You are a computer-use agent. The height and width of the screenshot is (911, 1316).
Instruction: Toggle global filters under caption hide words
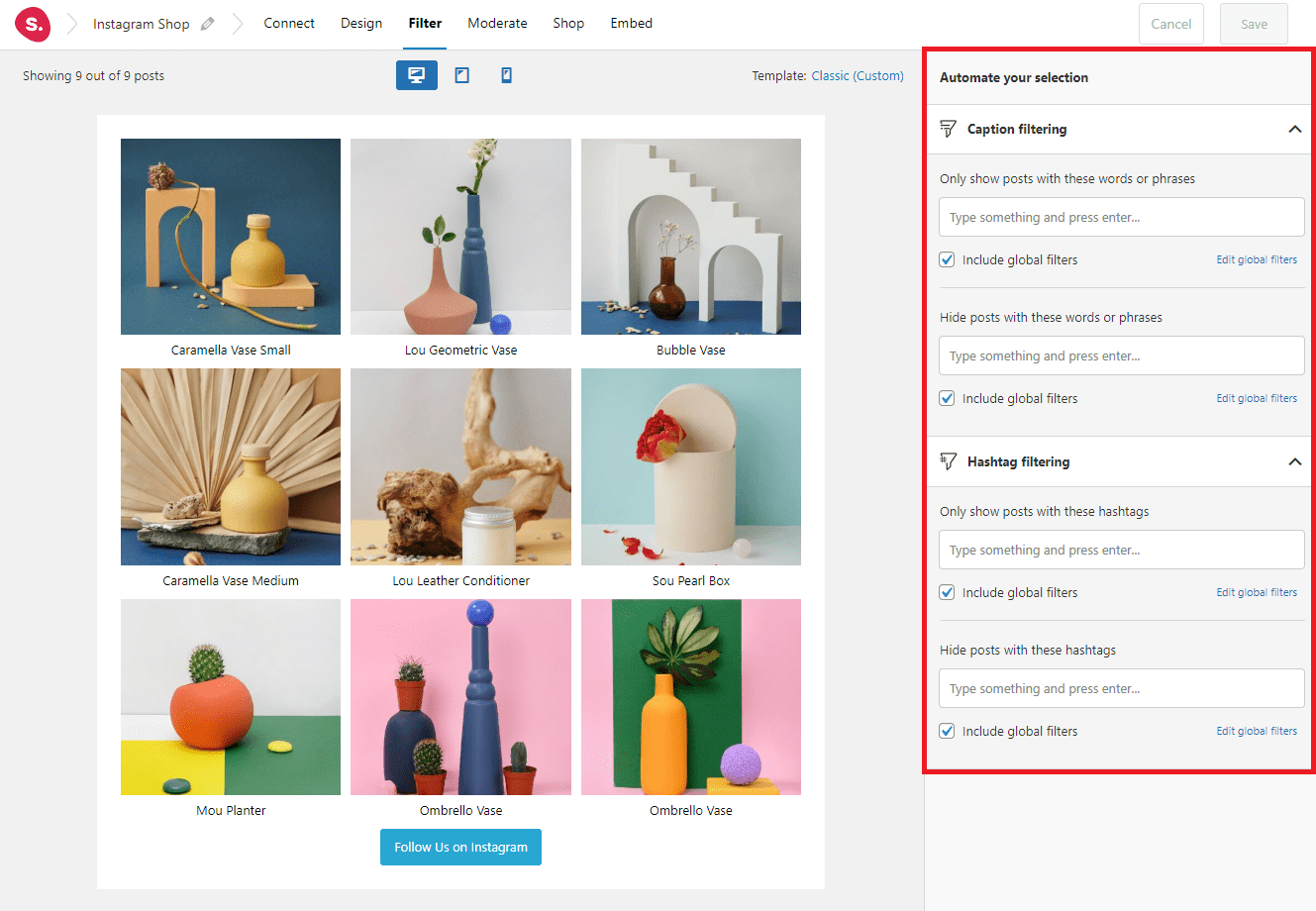(947, 398)
